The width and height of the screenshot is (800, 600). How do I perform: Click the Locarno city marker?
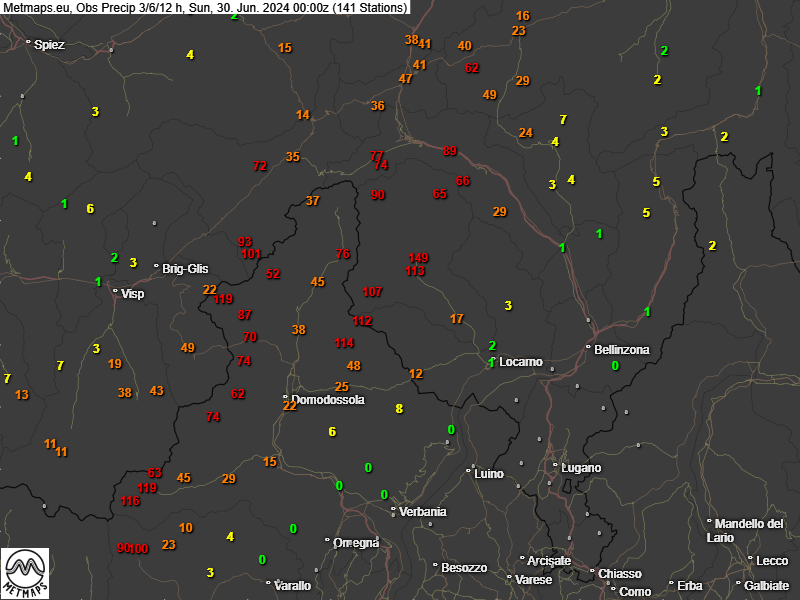coord(493,361)
